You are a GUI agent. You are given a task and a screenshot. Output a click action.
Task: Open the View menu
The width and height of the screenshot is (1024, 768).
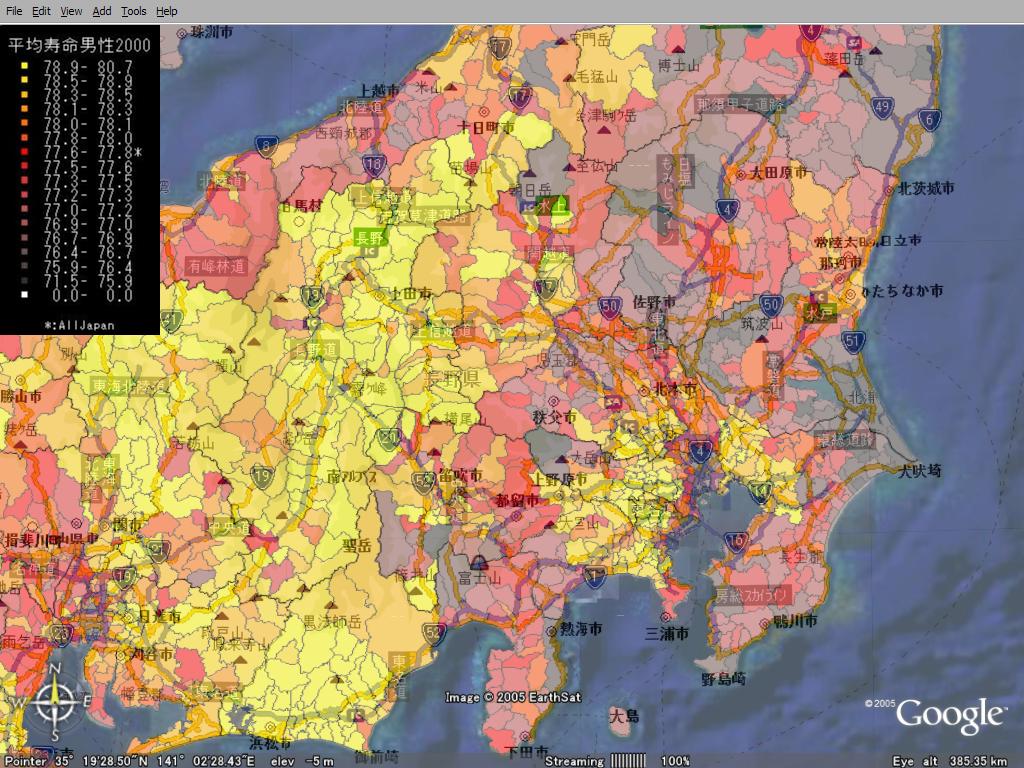71,11
